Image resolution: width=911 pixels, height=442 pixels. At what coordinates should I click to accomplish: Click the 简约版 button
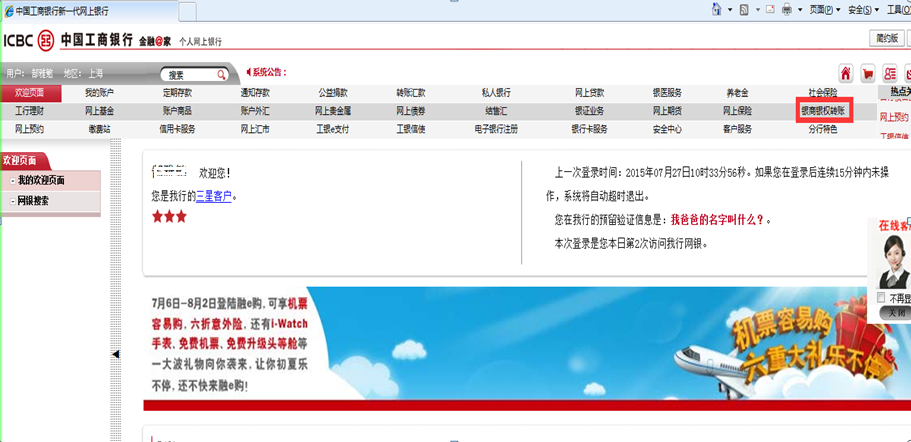coord(886,38)
